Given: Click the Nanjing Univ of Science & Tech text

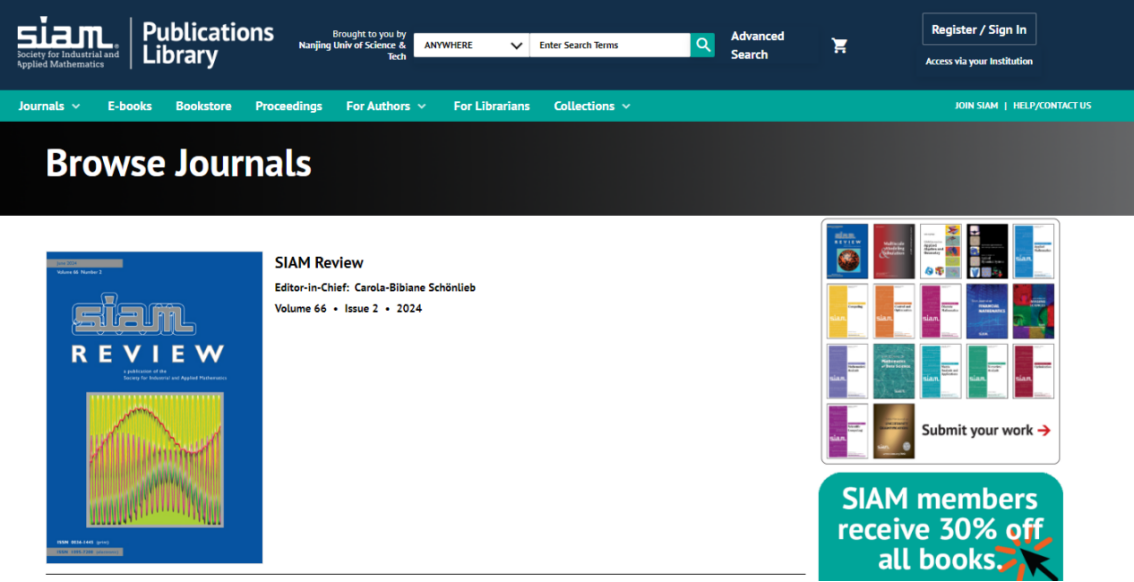Looking at the screenshot, I should point(352,51).
